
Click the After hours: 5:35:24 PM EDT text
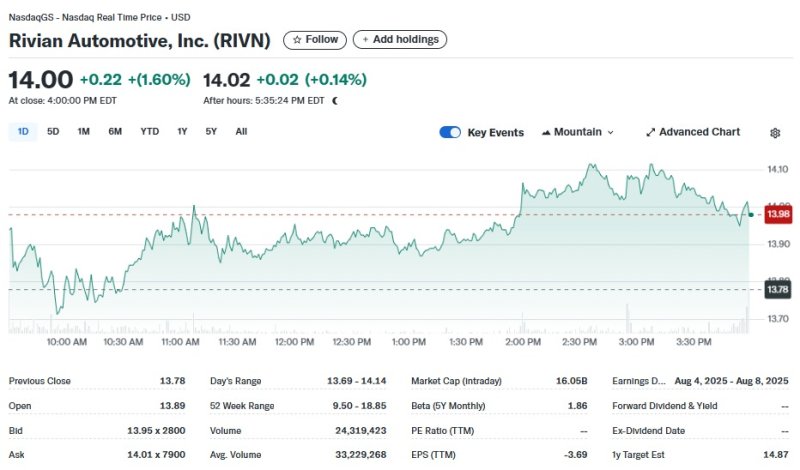[x=264, y=101]
